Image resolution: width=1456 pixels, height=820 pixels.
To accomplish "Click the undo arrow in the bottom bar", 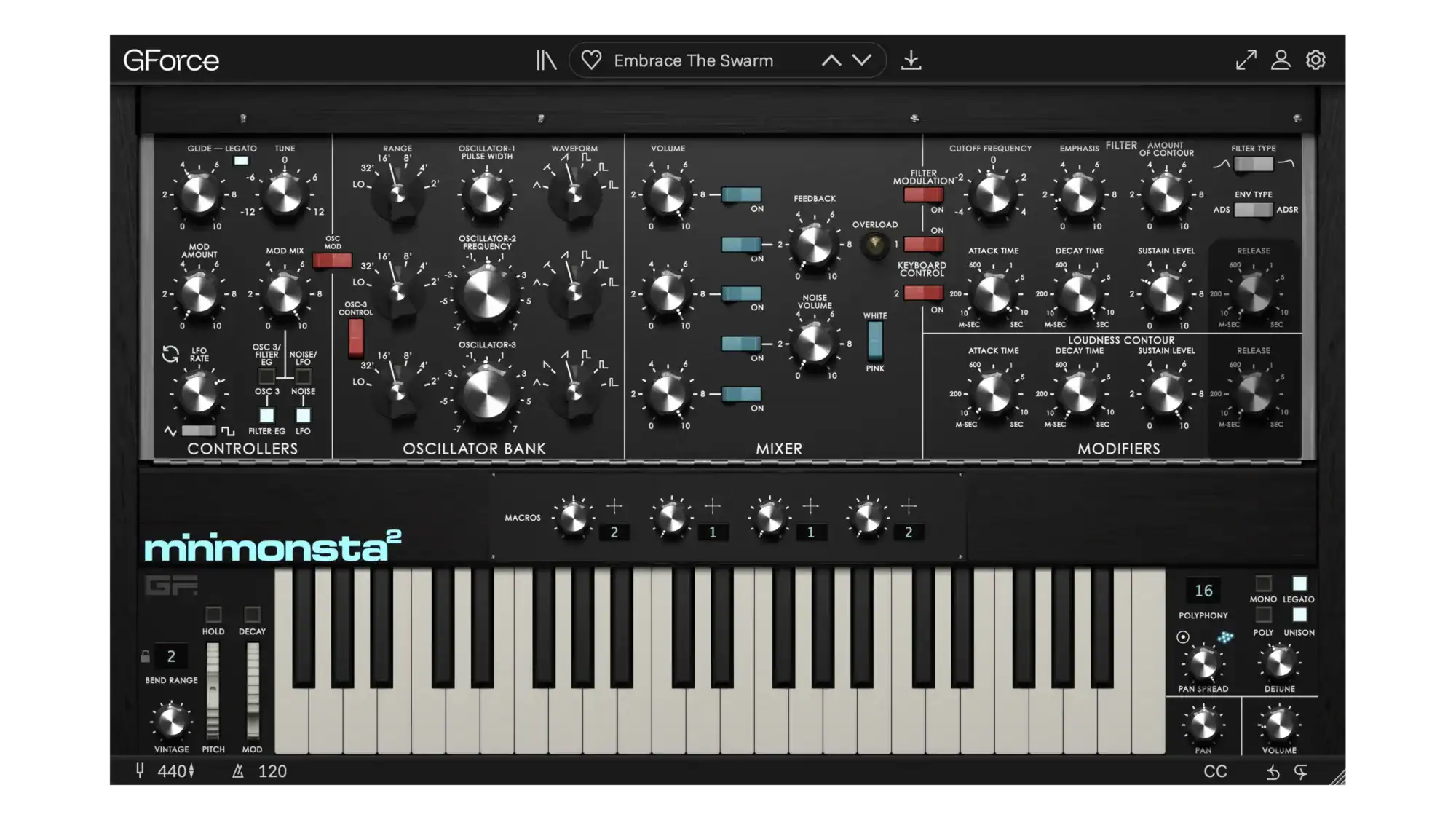I will pyautogui.click(x=1273, y=772).
